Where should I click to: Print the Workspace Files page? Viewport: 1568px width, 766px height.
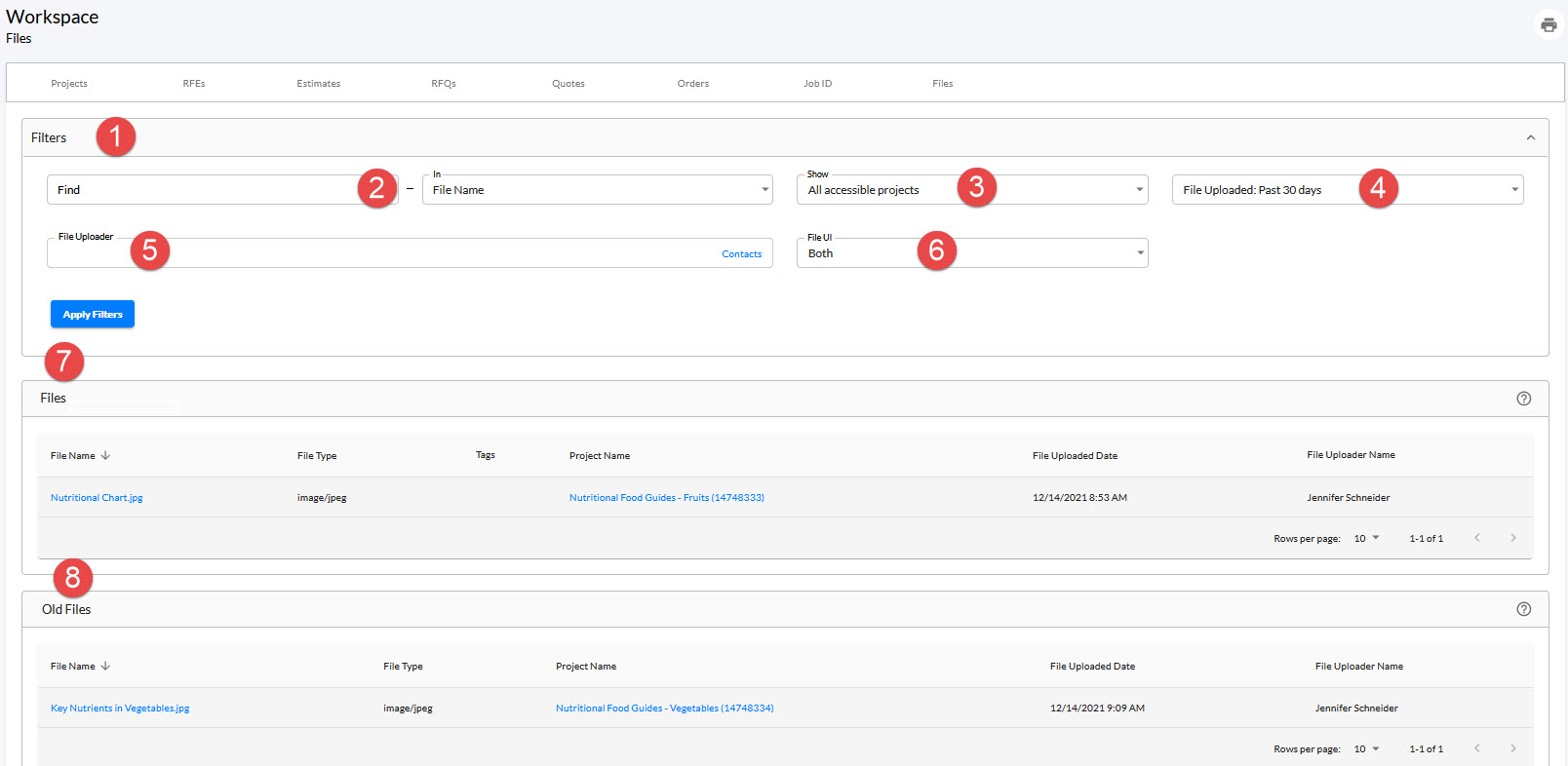click(x=1548, y=25)
